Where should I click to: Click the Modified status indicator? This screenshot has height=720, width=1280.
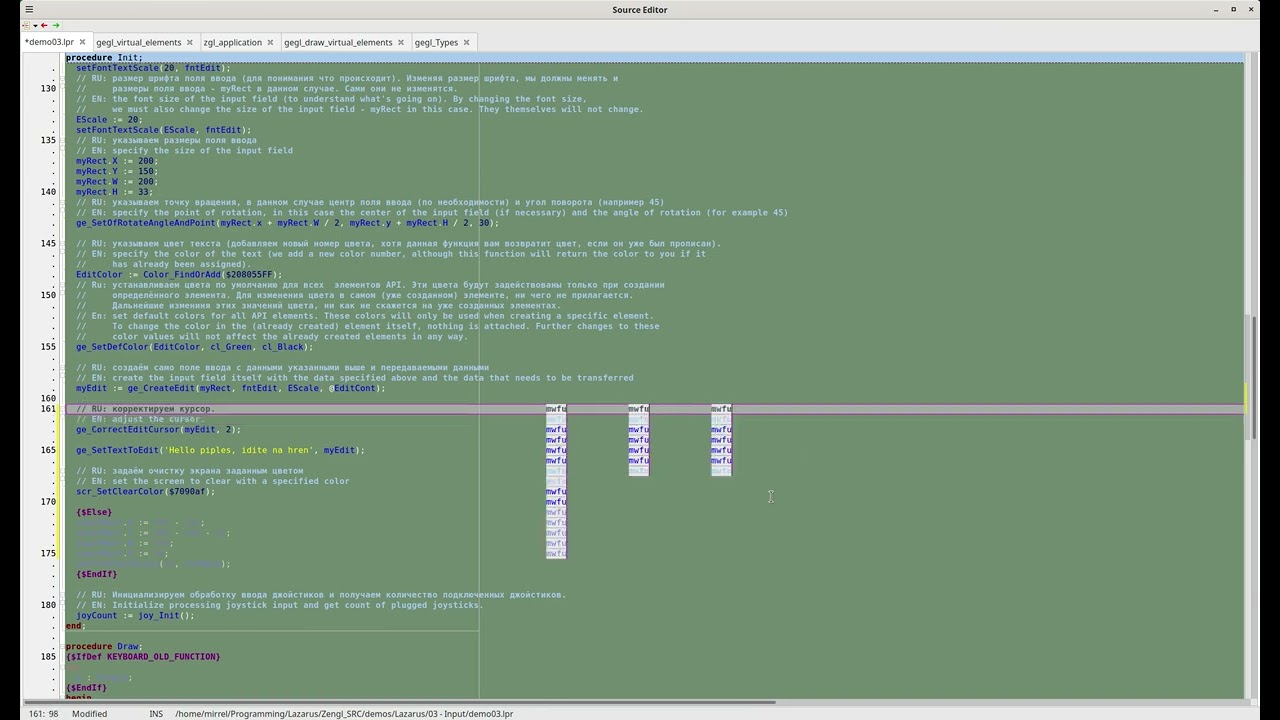[x=89, y=714]
